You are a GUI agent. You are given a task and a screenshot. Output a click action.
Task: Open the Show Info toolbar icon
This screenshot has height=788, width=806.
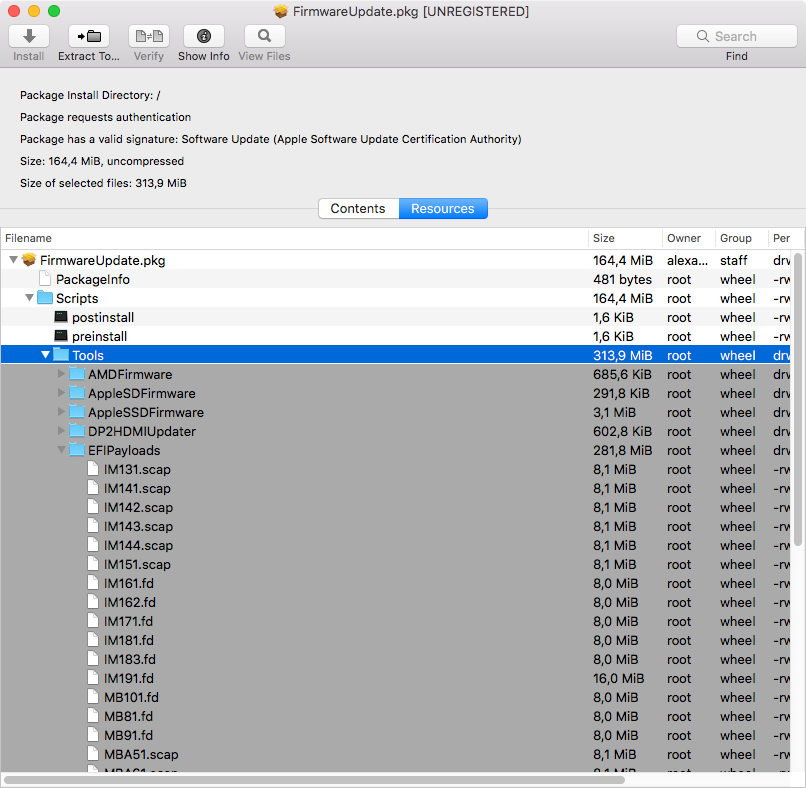pos(204,36)
